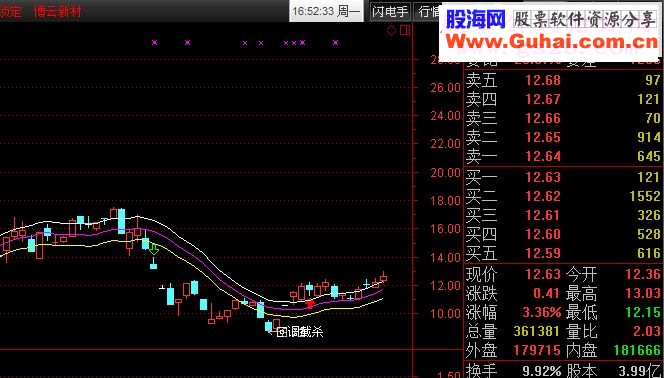Click the red split-window square icon above the chart
Screen dimensions: 664x378
405,30
